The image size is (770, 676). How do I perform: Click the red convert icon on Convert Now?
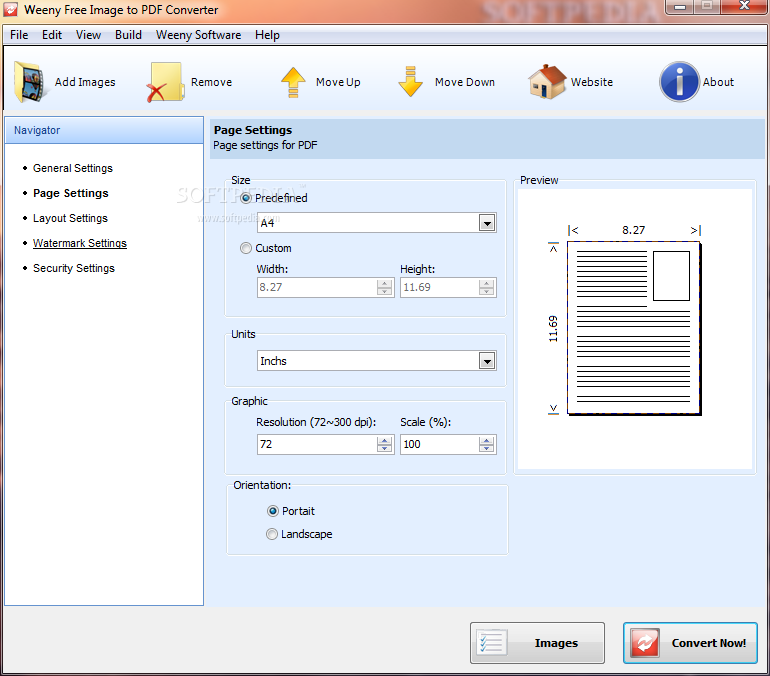[x=645, y=643]
